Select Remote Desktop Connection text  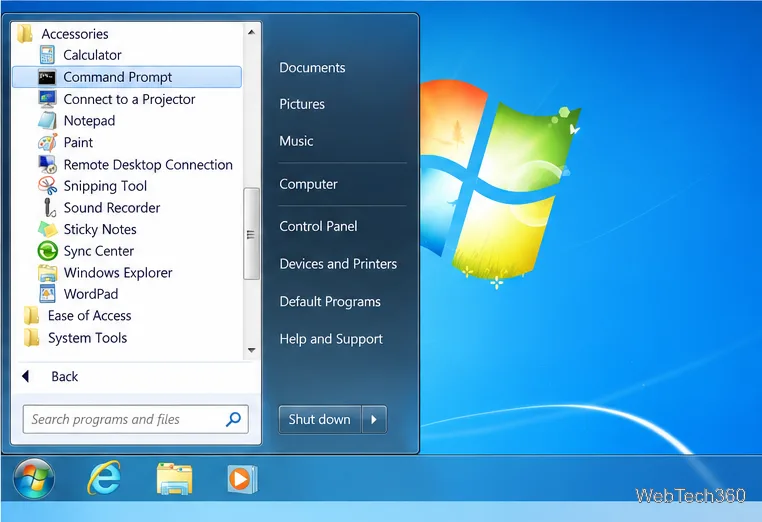click(x=148, y=165)
